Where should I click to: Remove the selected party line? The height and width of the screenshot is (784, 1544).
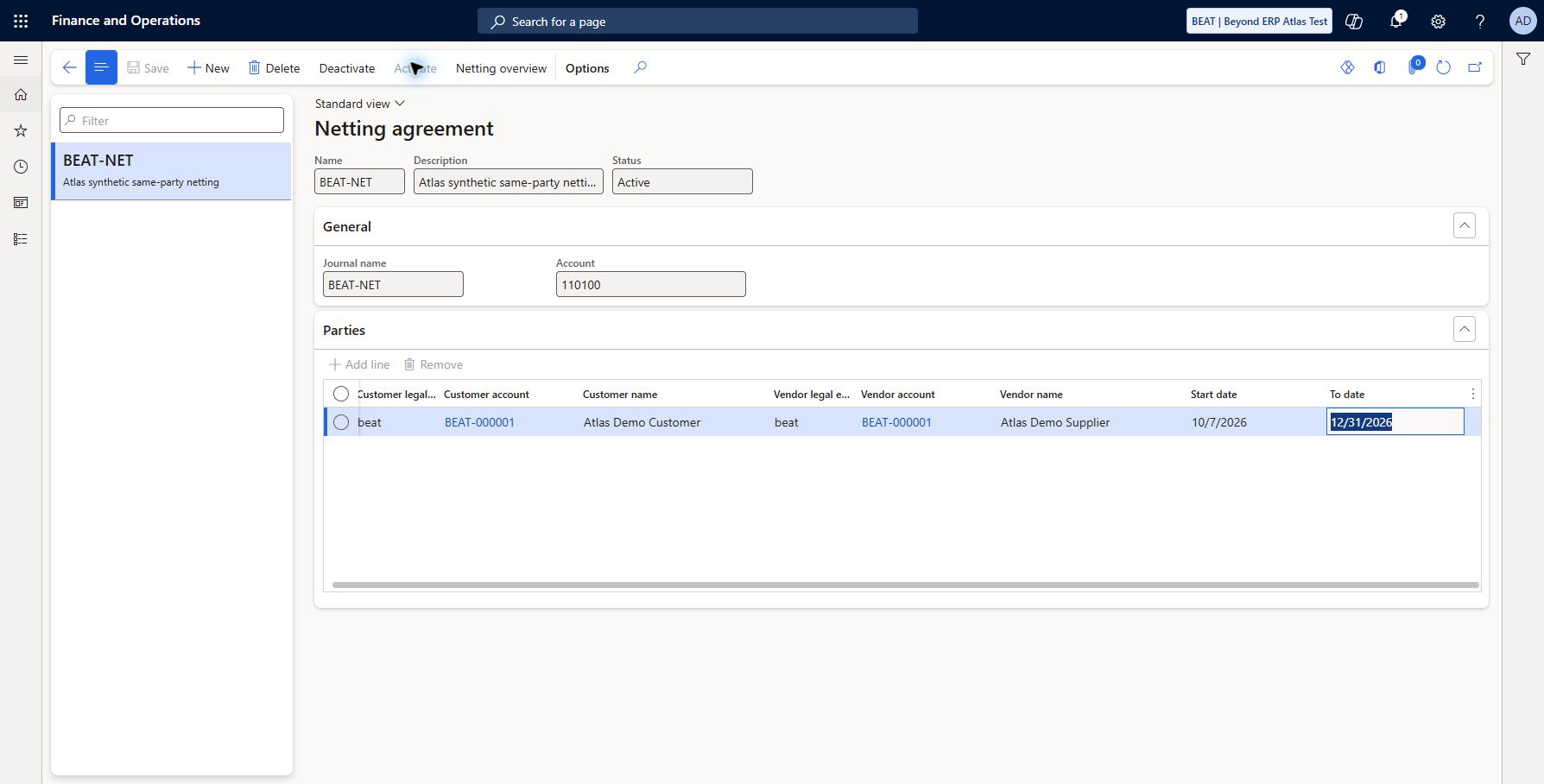pos(433,364)
